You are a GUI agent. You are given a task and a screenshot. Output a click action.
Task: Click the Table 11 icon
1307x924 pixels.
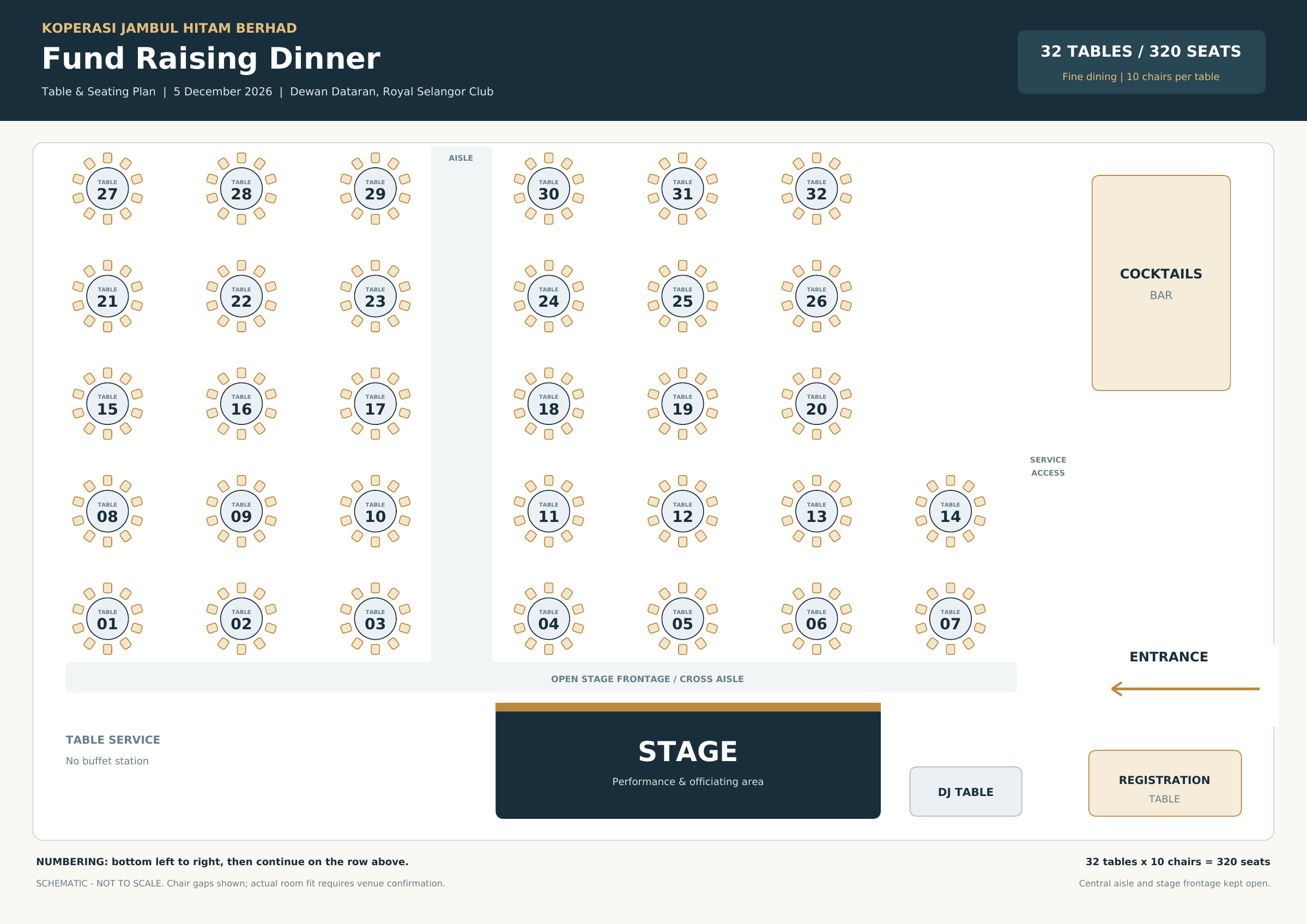click(549, 511)
